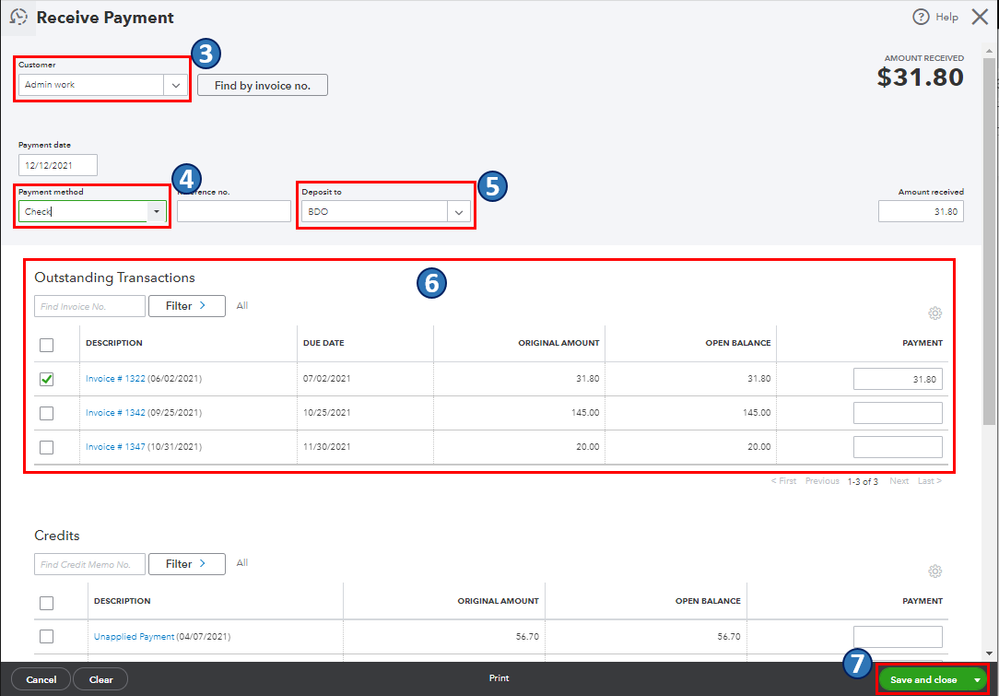Click the Cancel button

41,679
